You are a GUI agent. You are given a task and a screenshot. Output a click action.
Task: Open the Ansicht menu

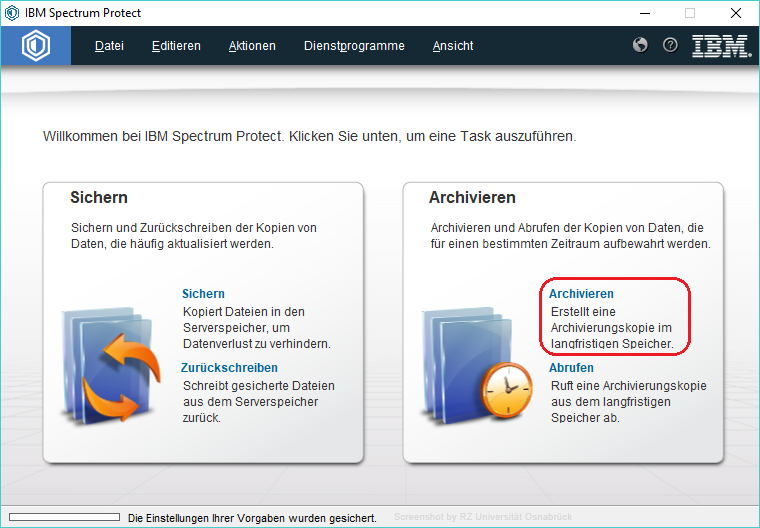(x=453, y=46)
